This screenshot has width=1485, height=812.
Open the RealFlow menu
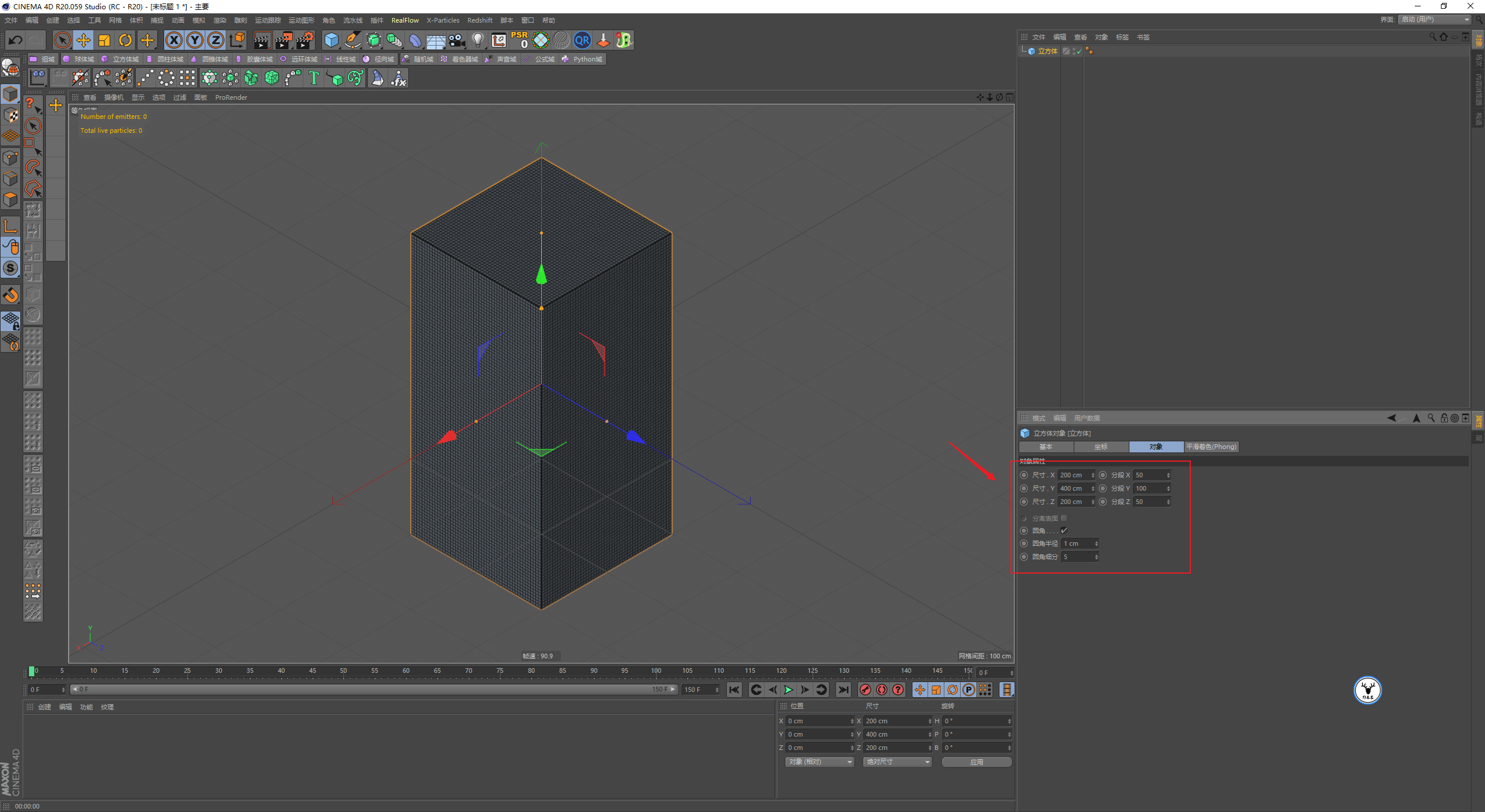click(405, 20)
